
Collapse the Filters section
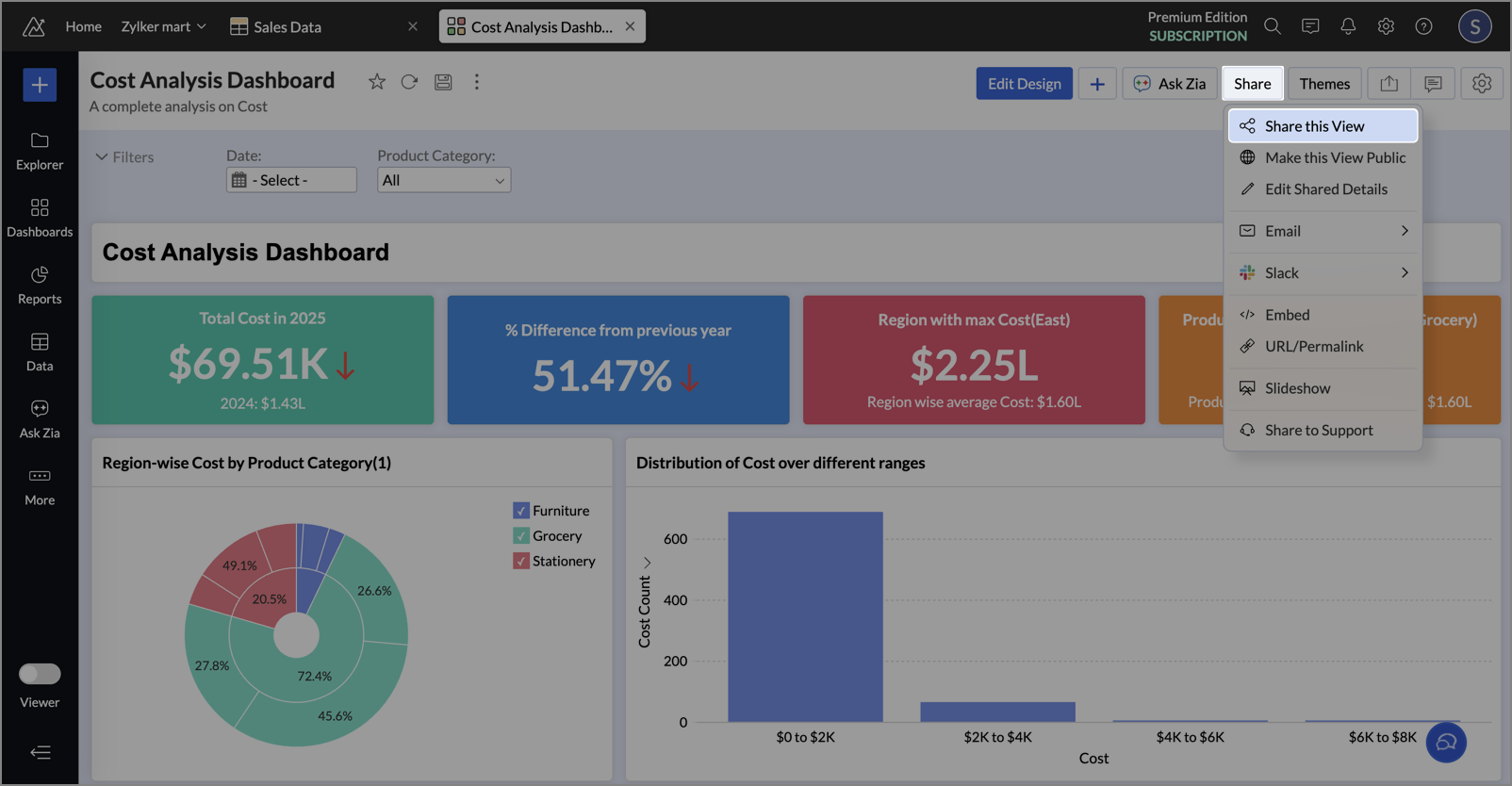[102, 156]
